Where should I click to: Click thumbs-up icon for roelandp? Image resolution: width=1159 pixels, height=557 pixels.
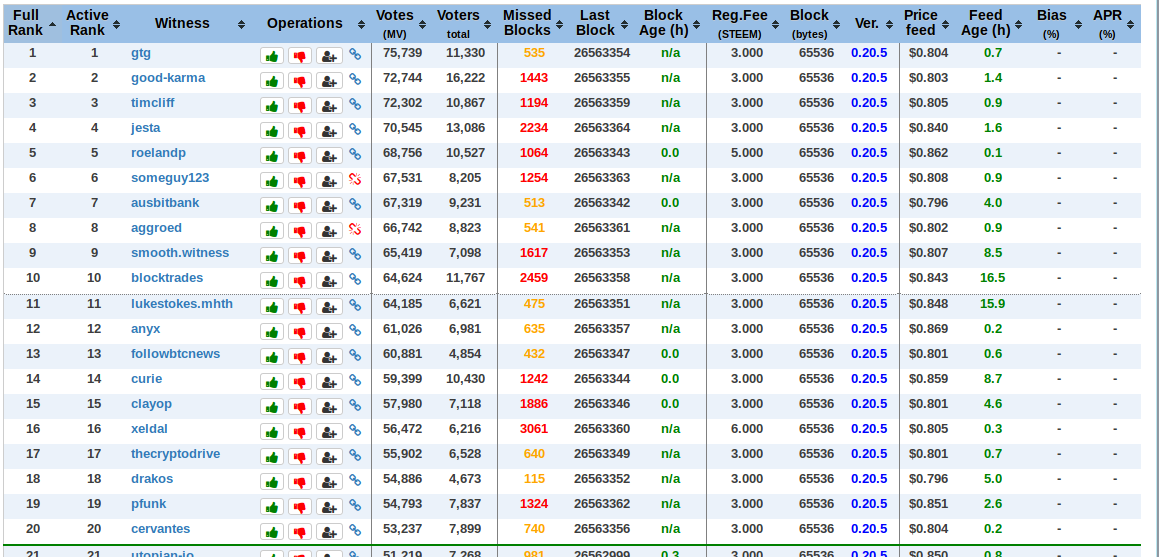click(272, 155)
